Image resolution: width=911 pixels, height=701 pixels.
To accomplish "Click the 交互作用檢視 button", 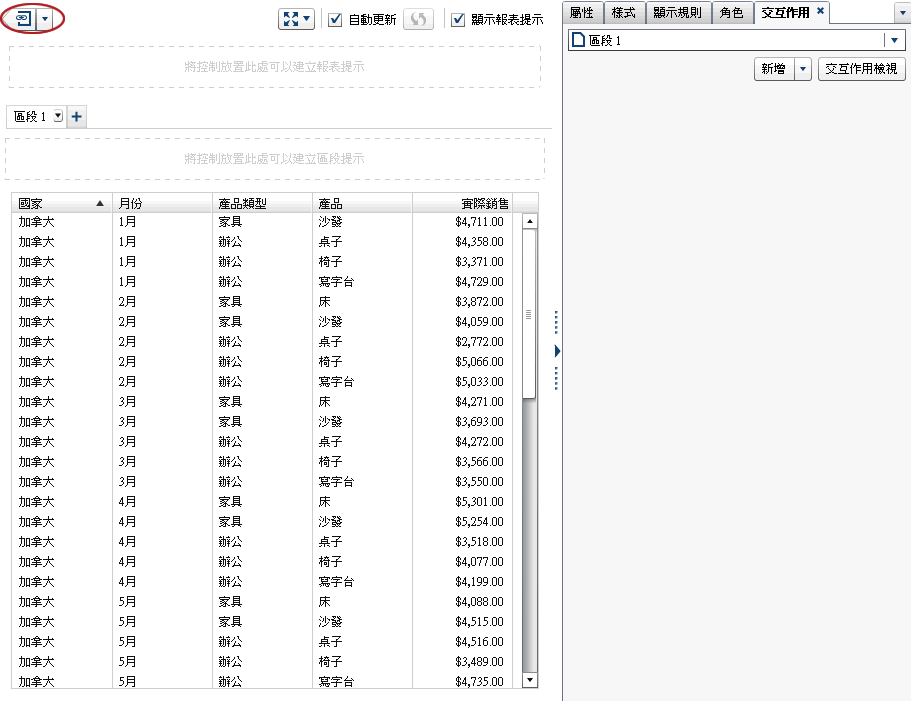I will point(861,69).
